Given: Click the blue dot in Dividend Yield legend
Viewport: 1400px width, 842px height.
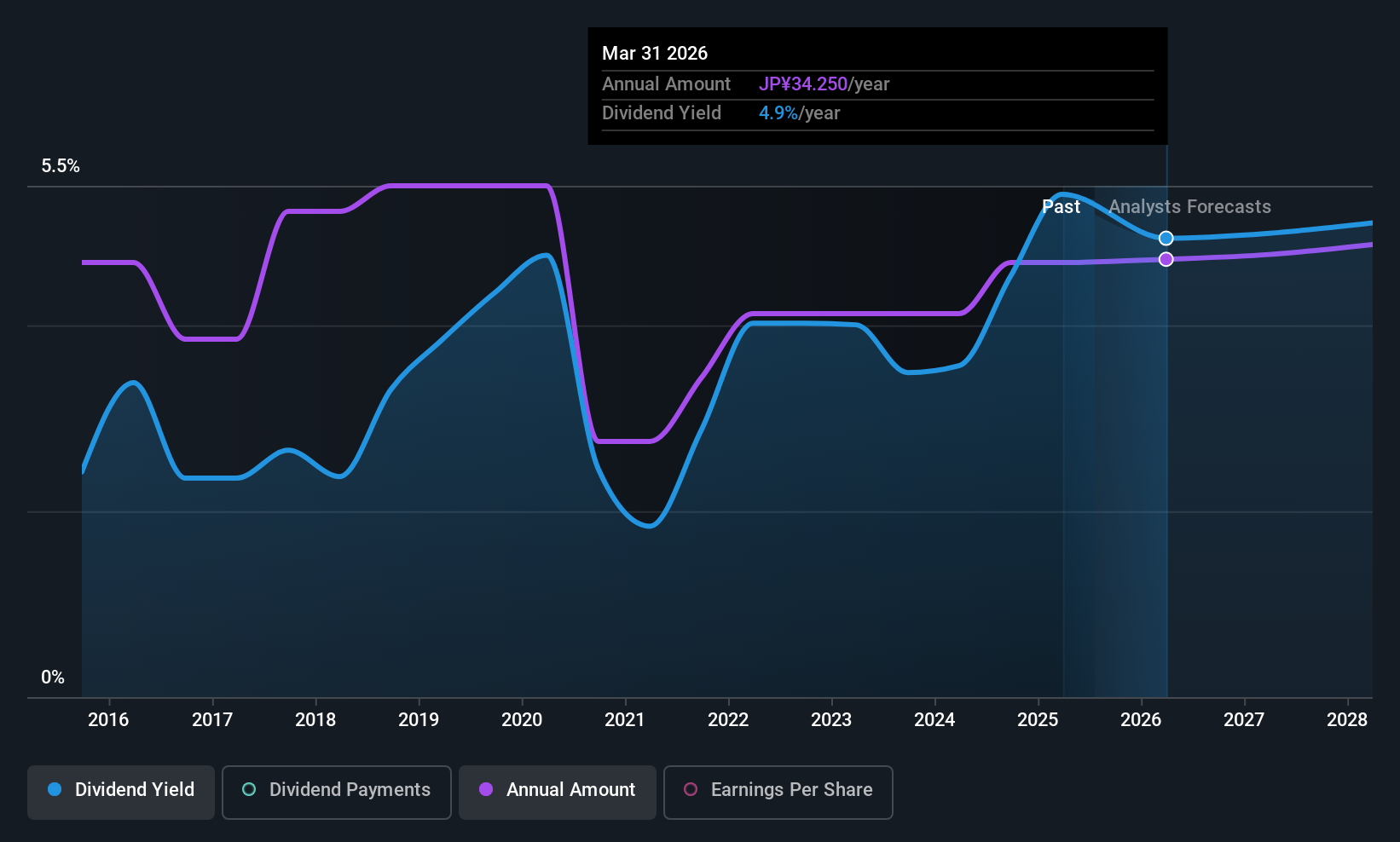Looking at the screenshot, I should tap(55, 789).
